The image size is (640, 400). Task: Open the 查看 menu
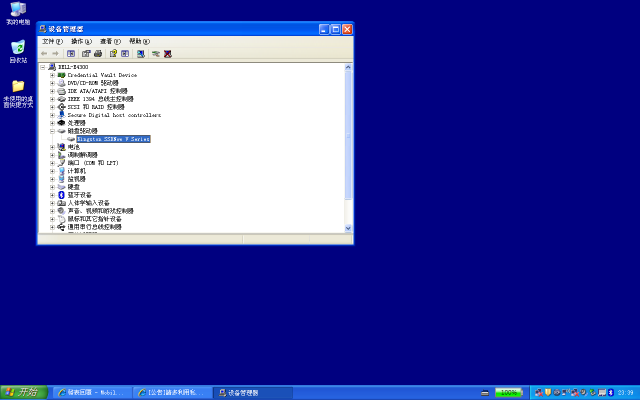(110, 41)
